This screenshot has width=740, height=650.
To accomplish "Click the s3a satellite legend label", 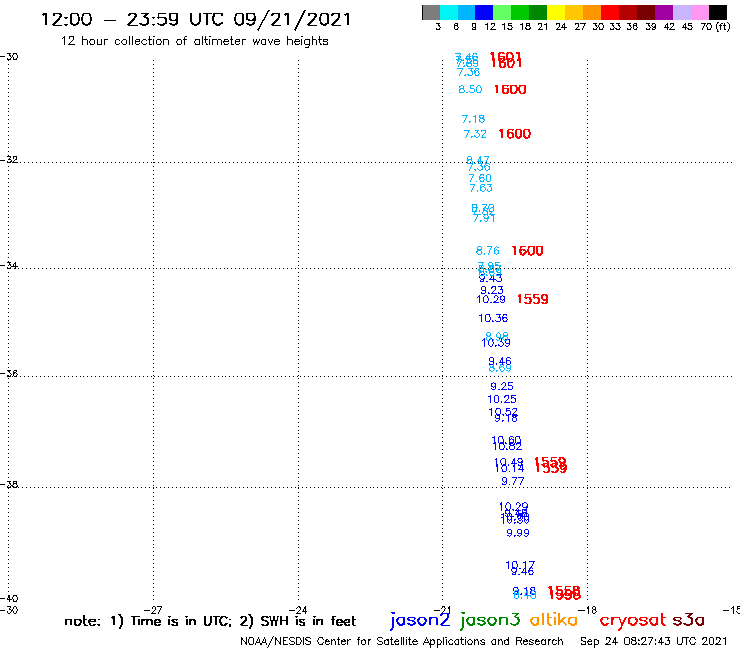I will tap(689, 620).
